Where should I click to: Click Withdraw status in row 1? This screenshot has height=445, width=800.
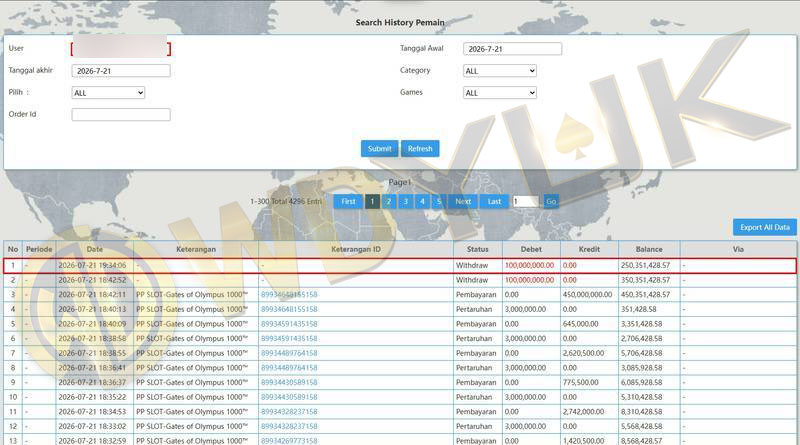(x=471, y=265)
